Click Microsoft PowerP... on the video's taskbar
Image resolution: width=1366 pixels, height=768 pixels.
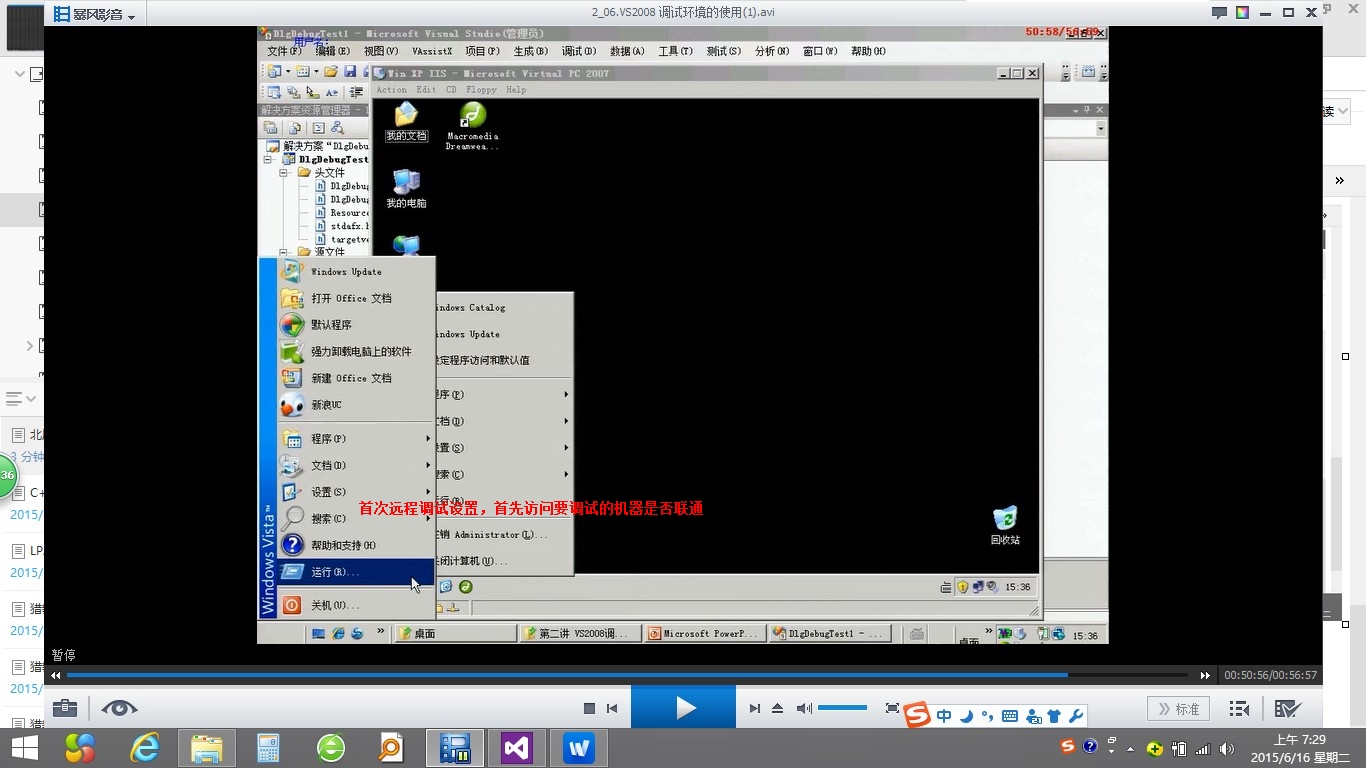click(x=705, y=634)
